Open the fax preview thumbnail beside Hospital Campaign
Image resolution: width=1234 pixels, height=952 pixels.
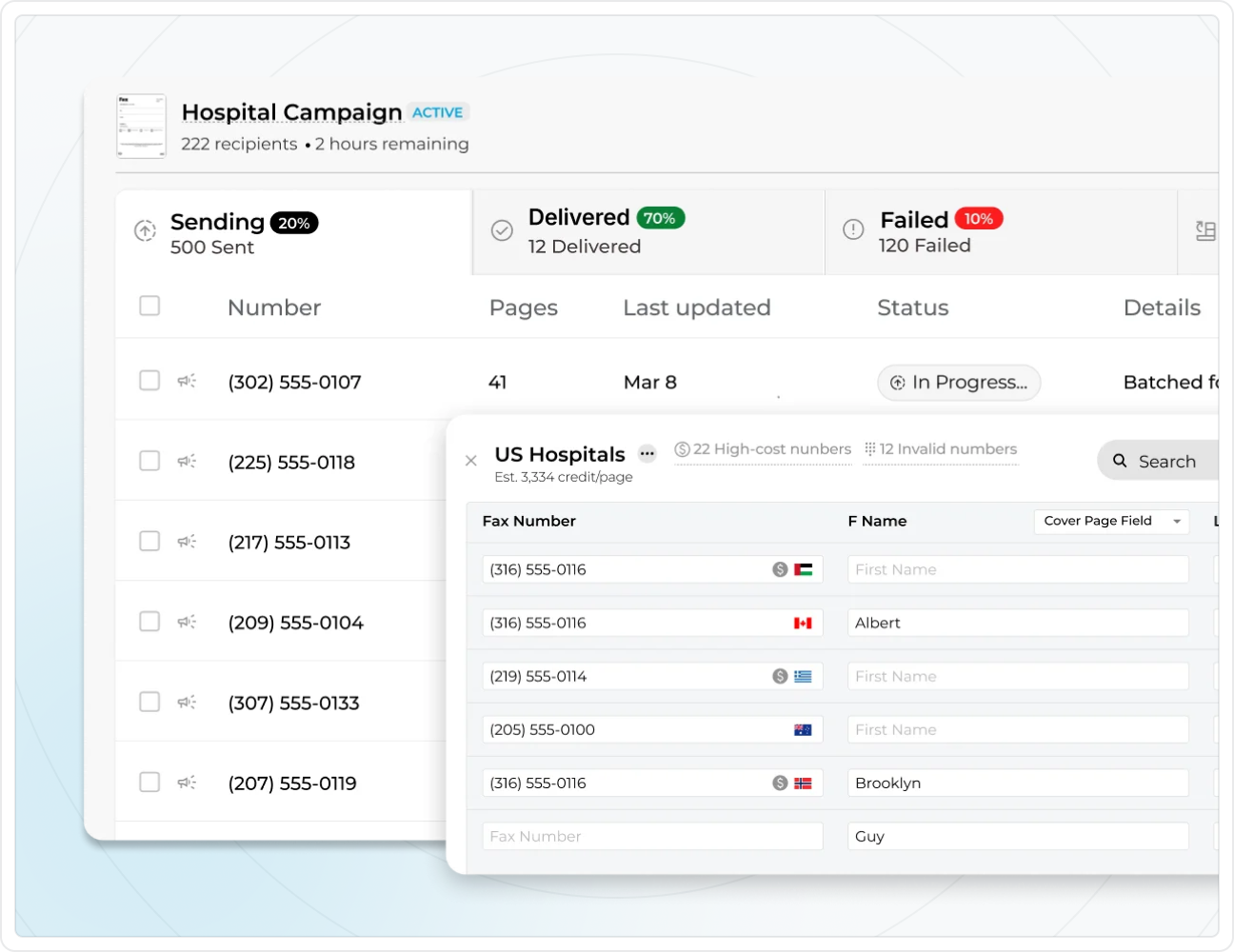point(141,126)
